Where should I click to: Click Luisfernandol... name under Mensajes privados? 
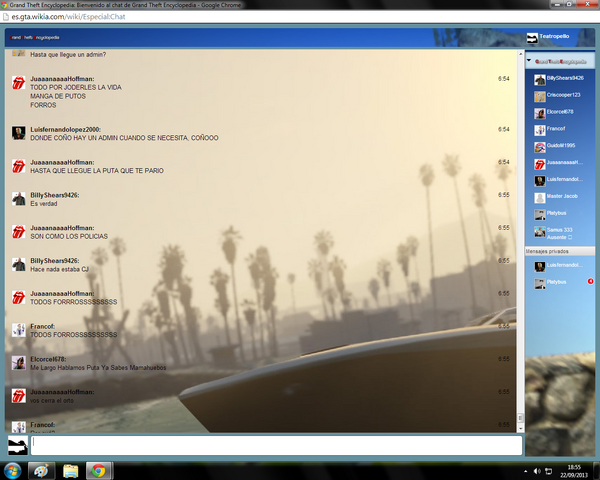(565, 265)
